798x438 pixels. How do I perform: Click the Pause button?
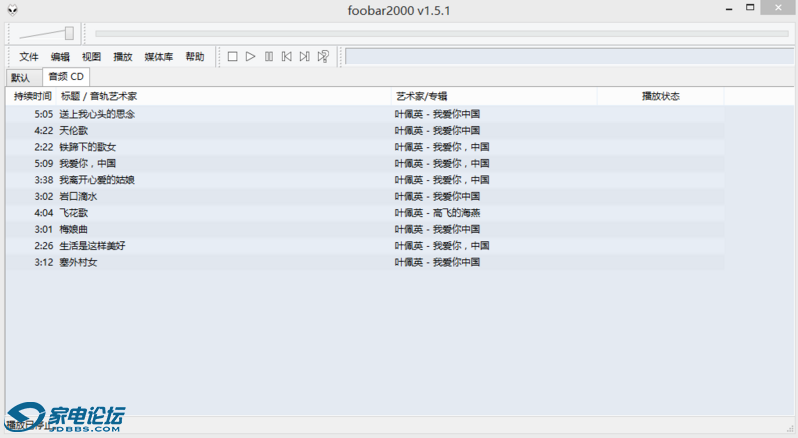[x=268, y=57]
